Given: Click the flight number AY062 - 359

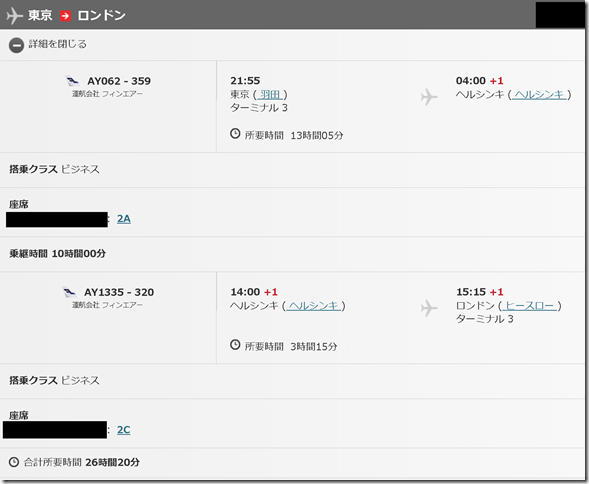Looking at the screenshot, I should click(119, 81).
